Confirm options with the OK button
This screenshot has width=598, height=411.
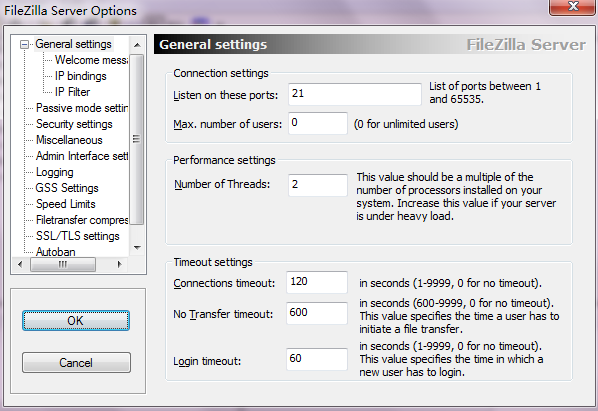[76, 320]
